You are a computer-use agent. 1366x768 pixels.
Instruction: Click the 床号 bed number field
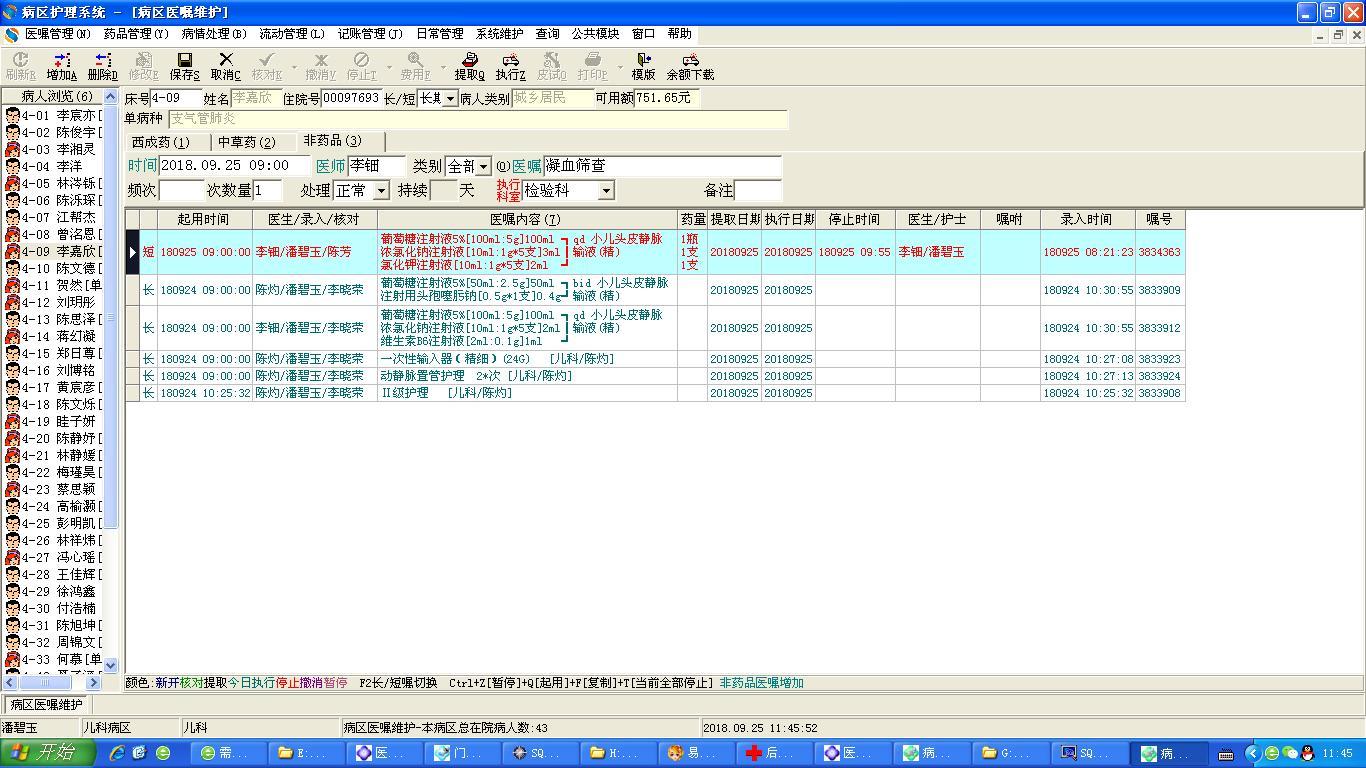pyautogui.click(x=176, y=98)
